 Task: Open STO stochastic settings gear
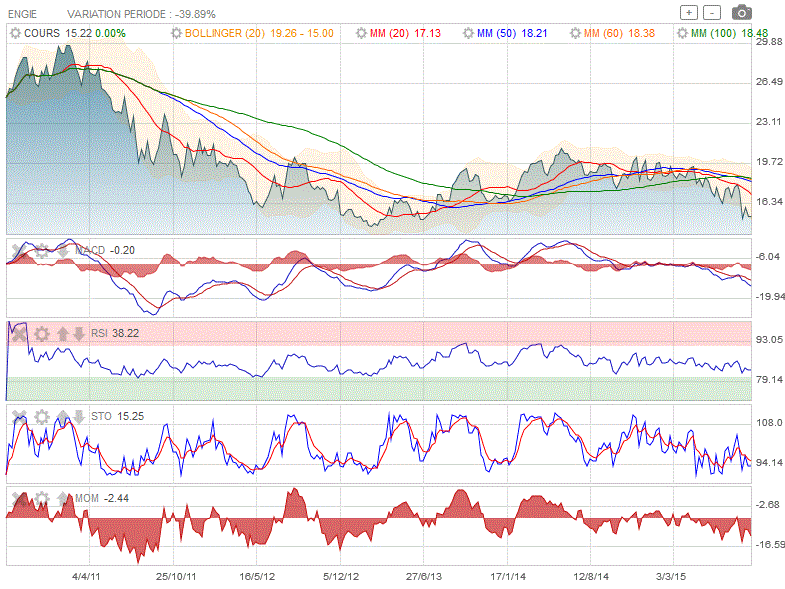(41, 415)
